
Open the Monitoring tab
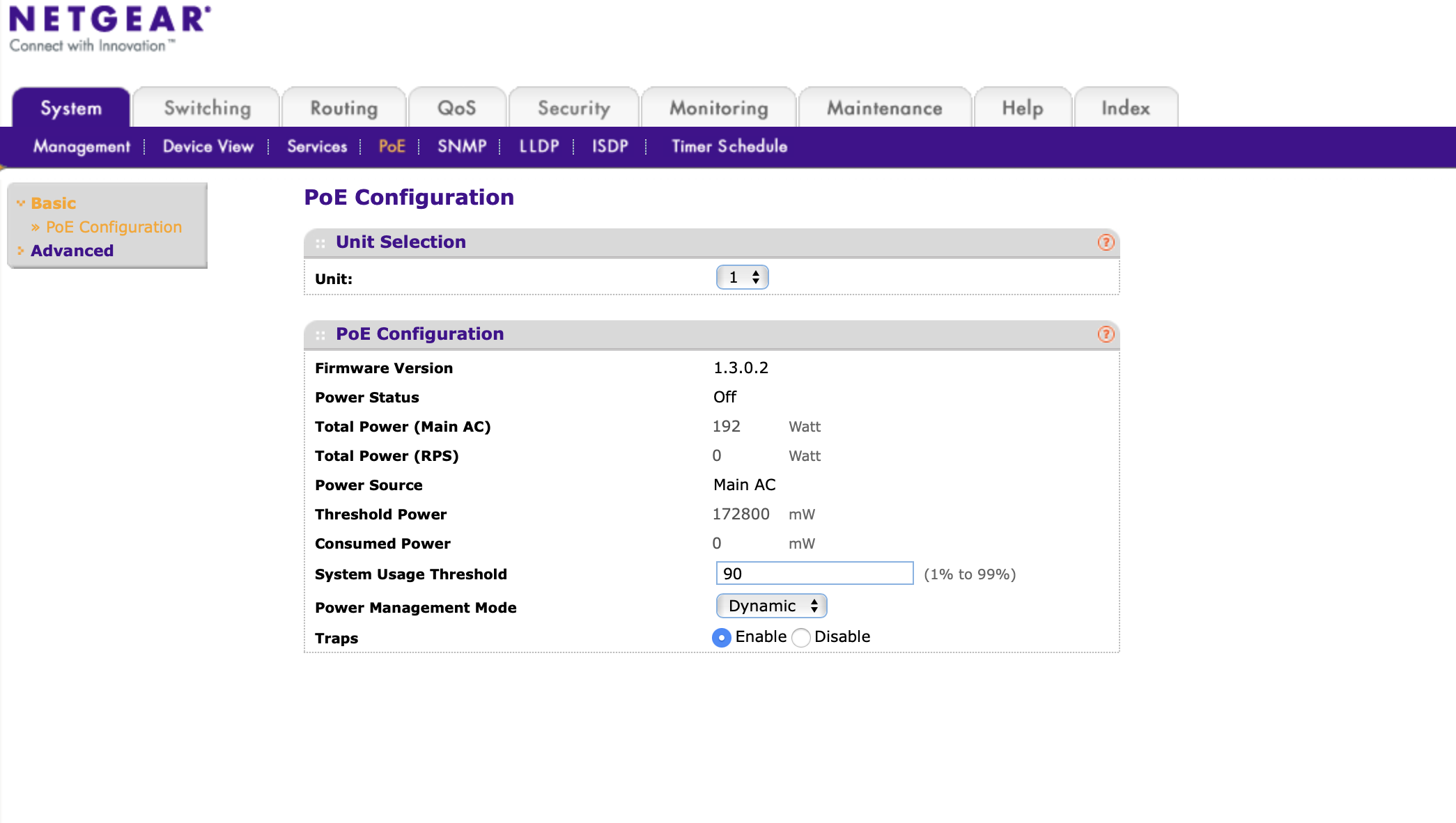pos(719,108)
